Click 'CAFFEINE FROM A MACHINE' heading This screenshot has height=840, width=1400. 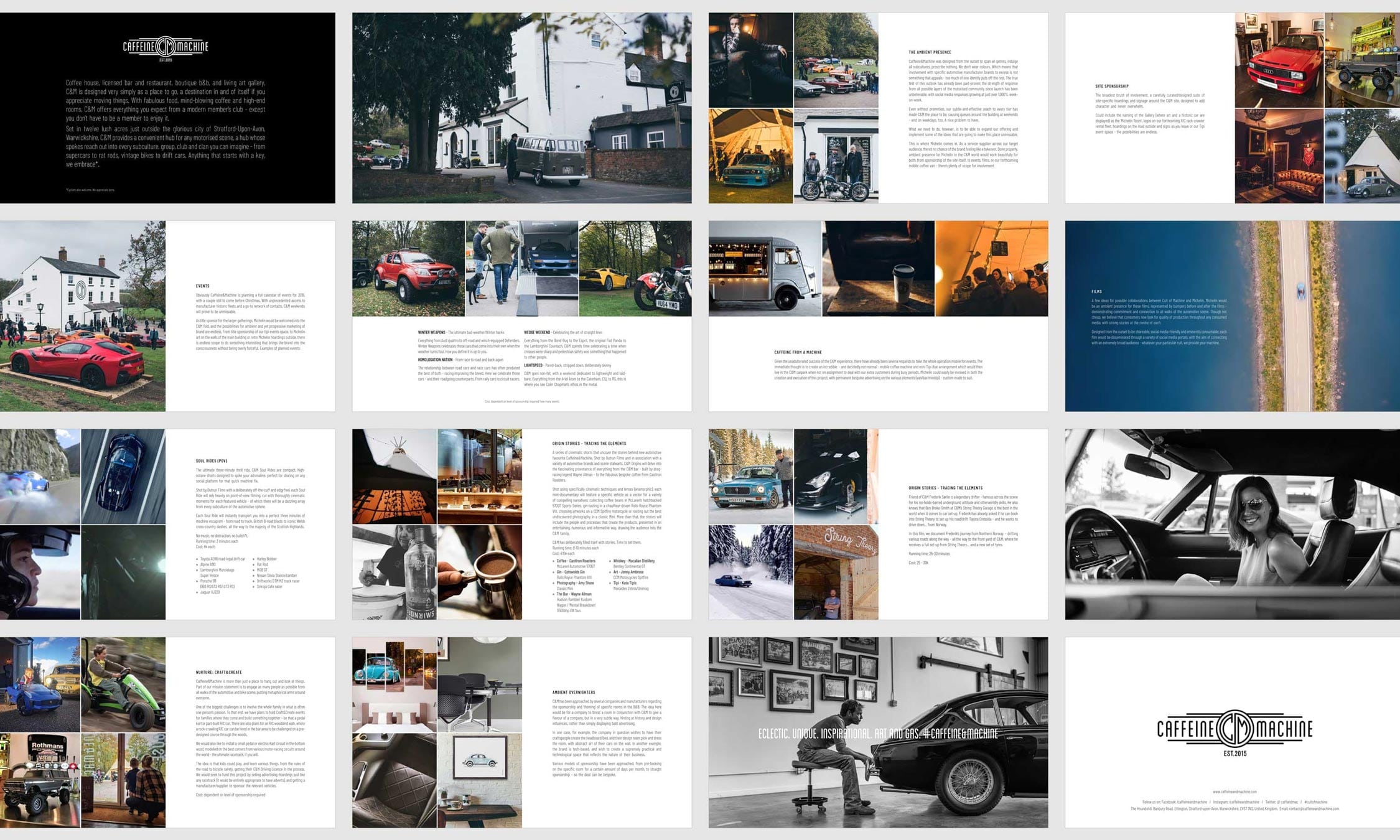click(x=798, y=352)
